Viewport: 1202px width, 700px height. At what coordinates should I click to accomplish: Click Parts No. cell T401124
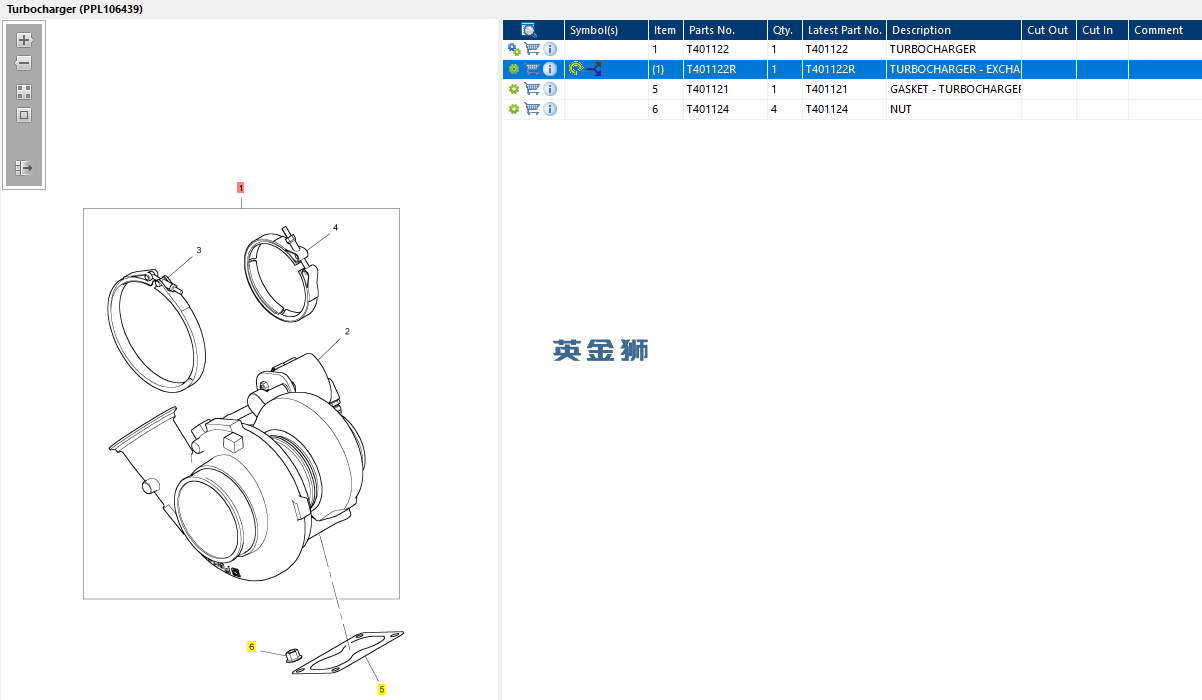(725, 109)
